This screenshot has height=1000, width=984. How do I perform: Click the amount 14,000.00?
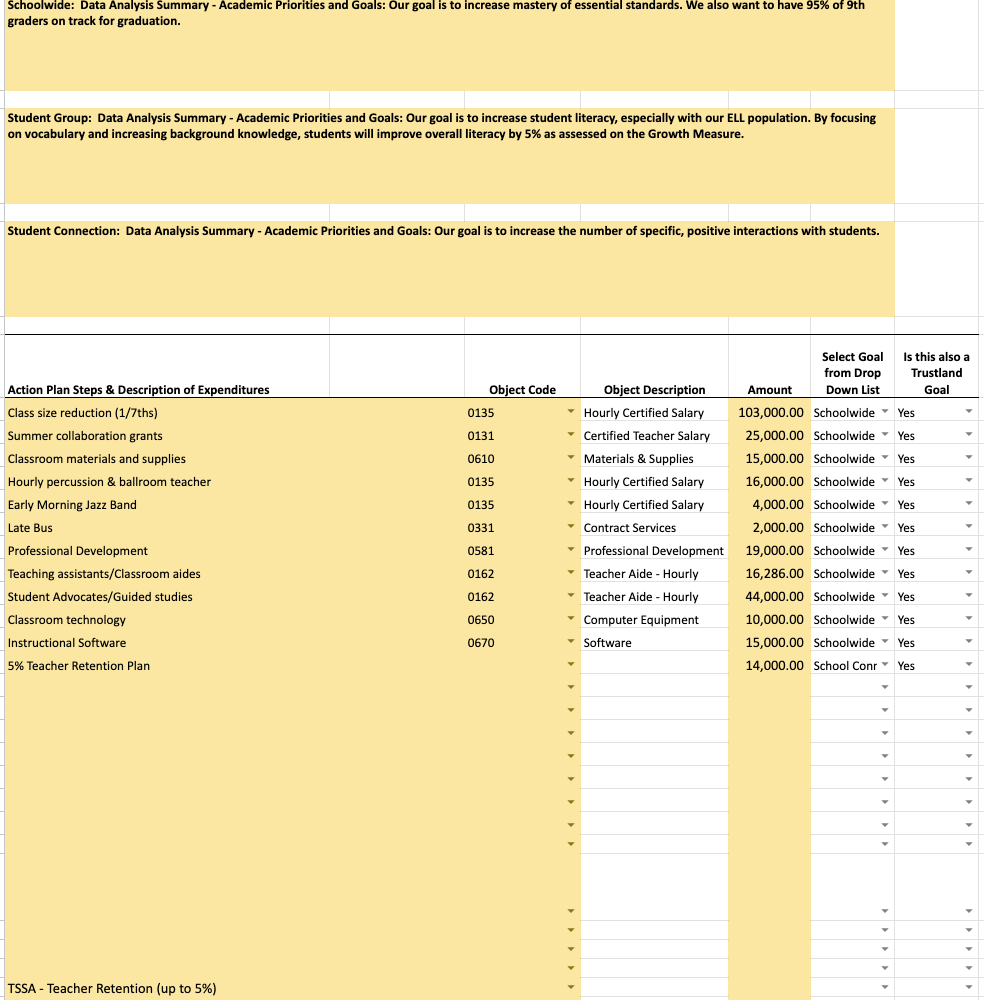(x=774, y=665)
